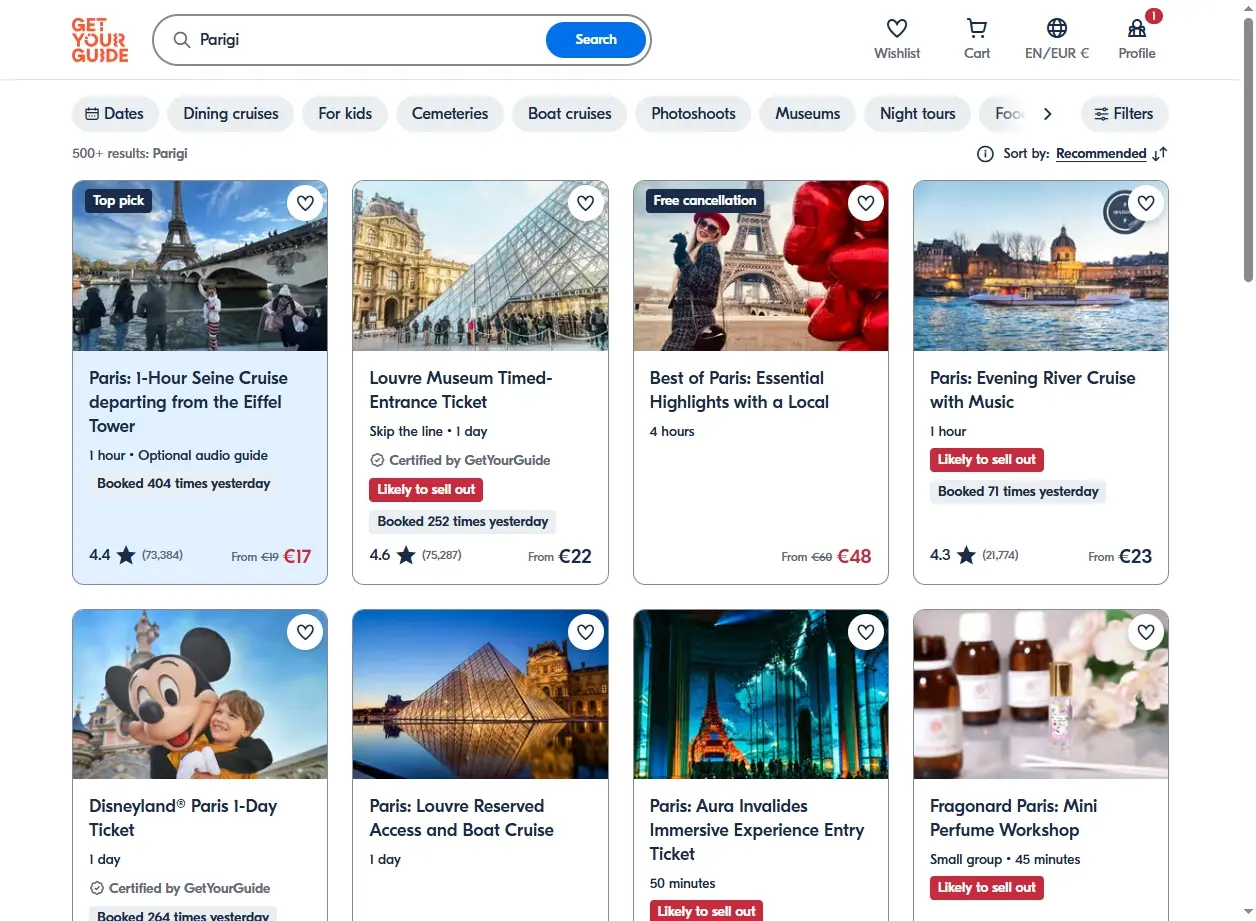Open the Profile icon with notification badge
The width and height of the screenshot is (1256, 921).
pos(1137,28)
